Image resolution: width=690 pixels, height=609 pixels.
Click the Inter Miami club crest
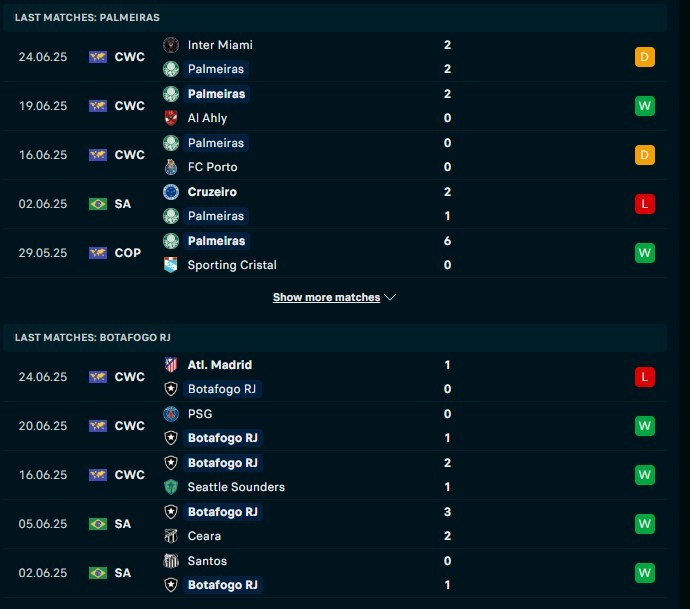[x=171, y=45]
